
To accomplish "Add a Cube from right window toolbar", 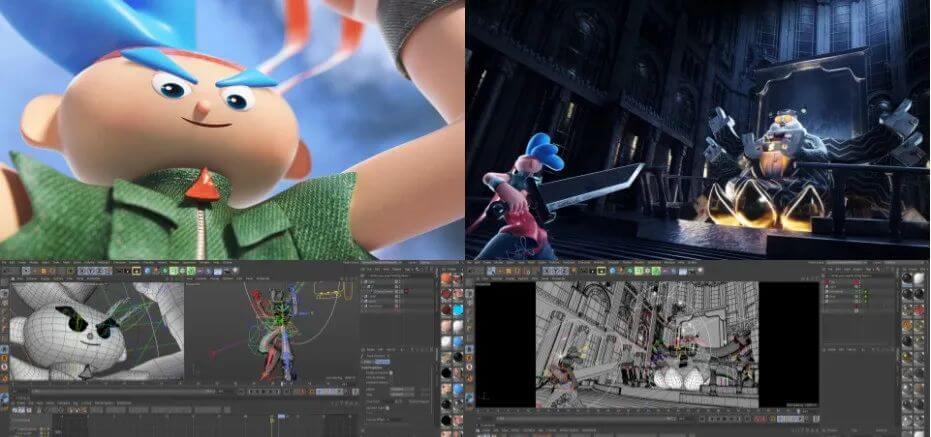I will coord(613,271).
